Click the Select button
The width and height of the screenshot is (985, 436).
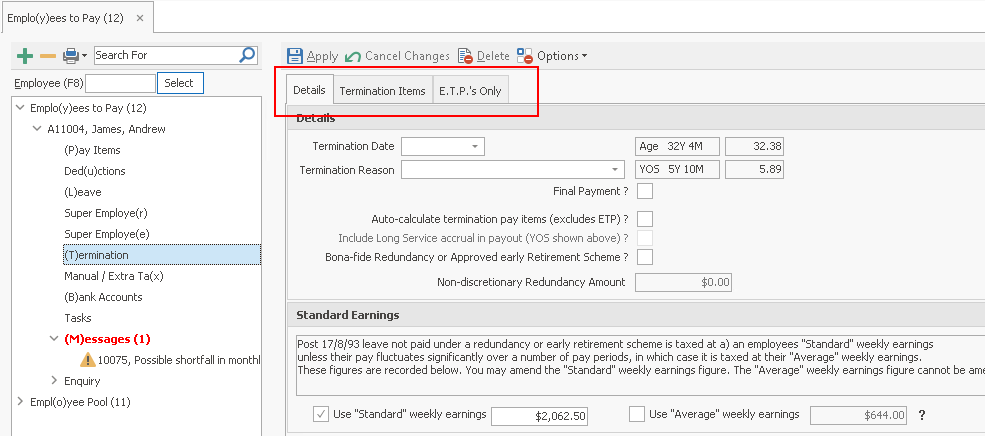tap(180, 83)
